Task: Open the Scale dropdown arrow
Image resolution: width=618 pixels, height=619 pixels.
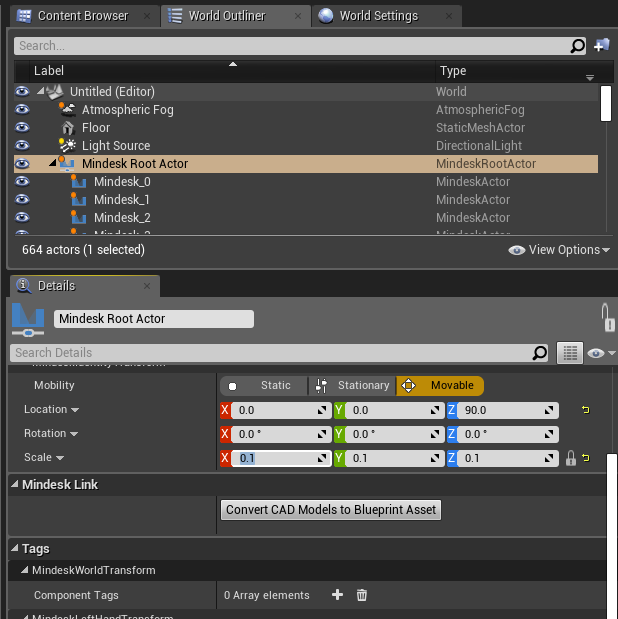Action: click(x=60, y=458)
